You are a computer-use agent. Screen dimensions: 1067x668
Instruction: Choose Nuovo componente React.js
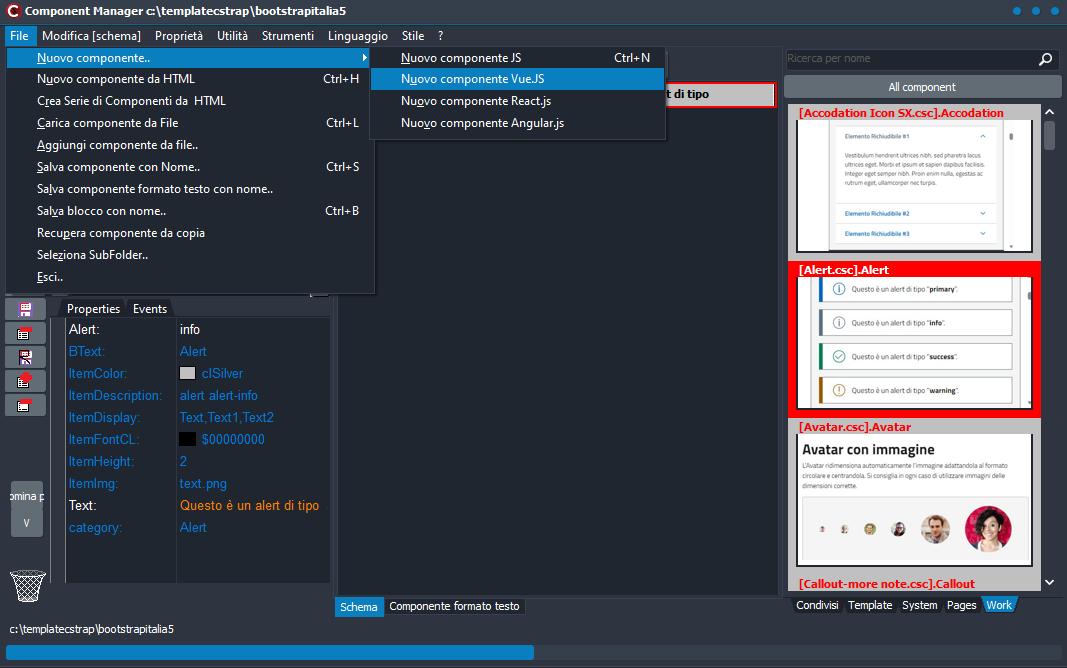coord(517,101)
